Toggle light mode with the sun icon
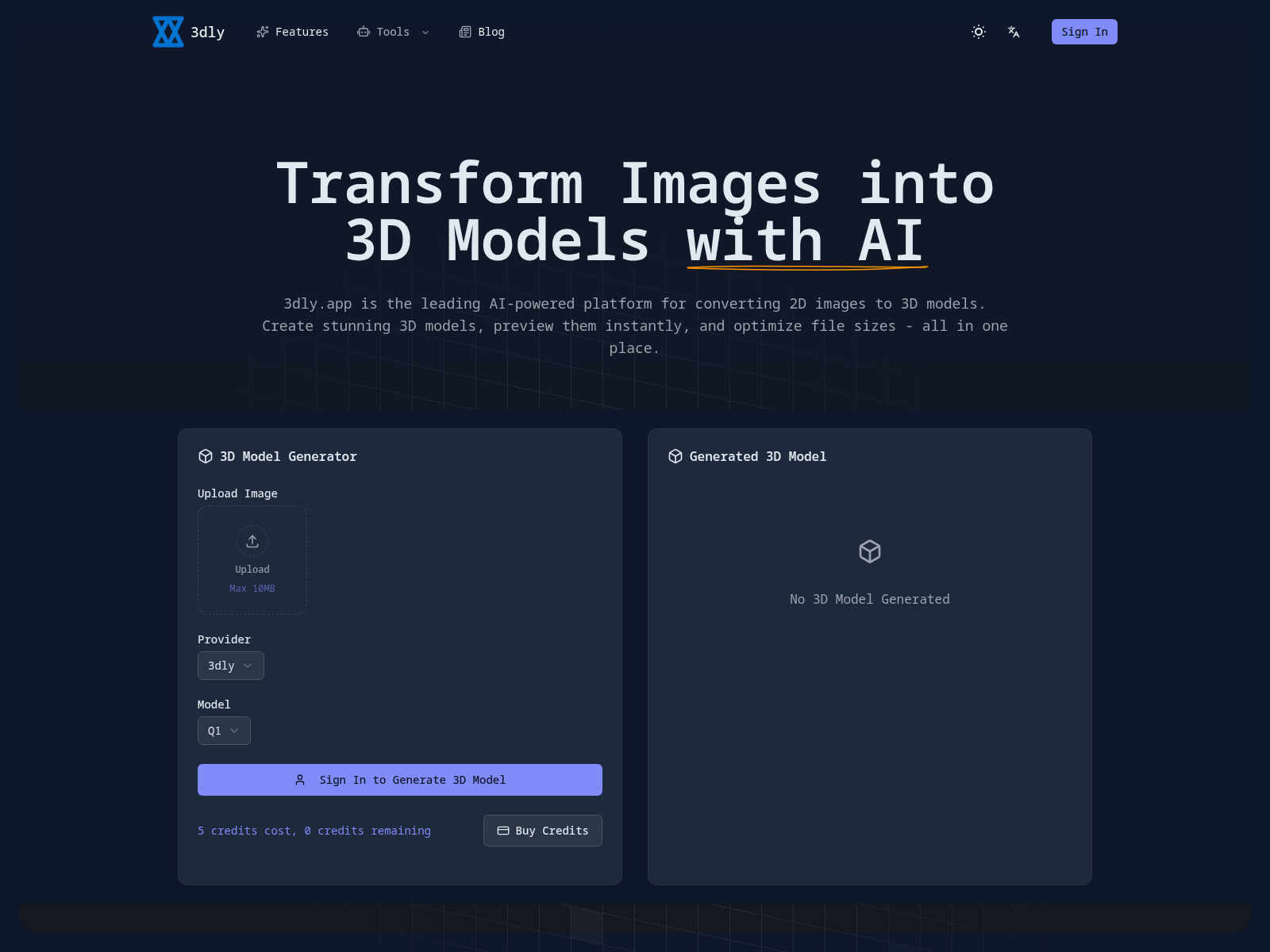1270x952 pixels. (x=978, y=32)
